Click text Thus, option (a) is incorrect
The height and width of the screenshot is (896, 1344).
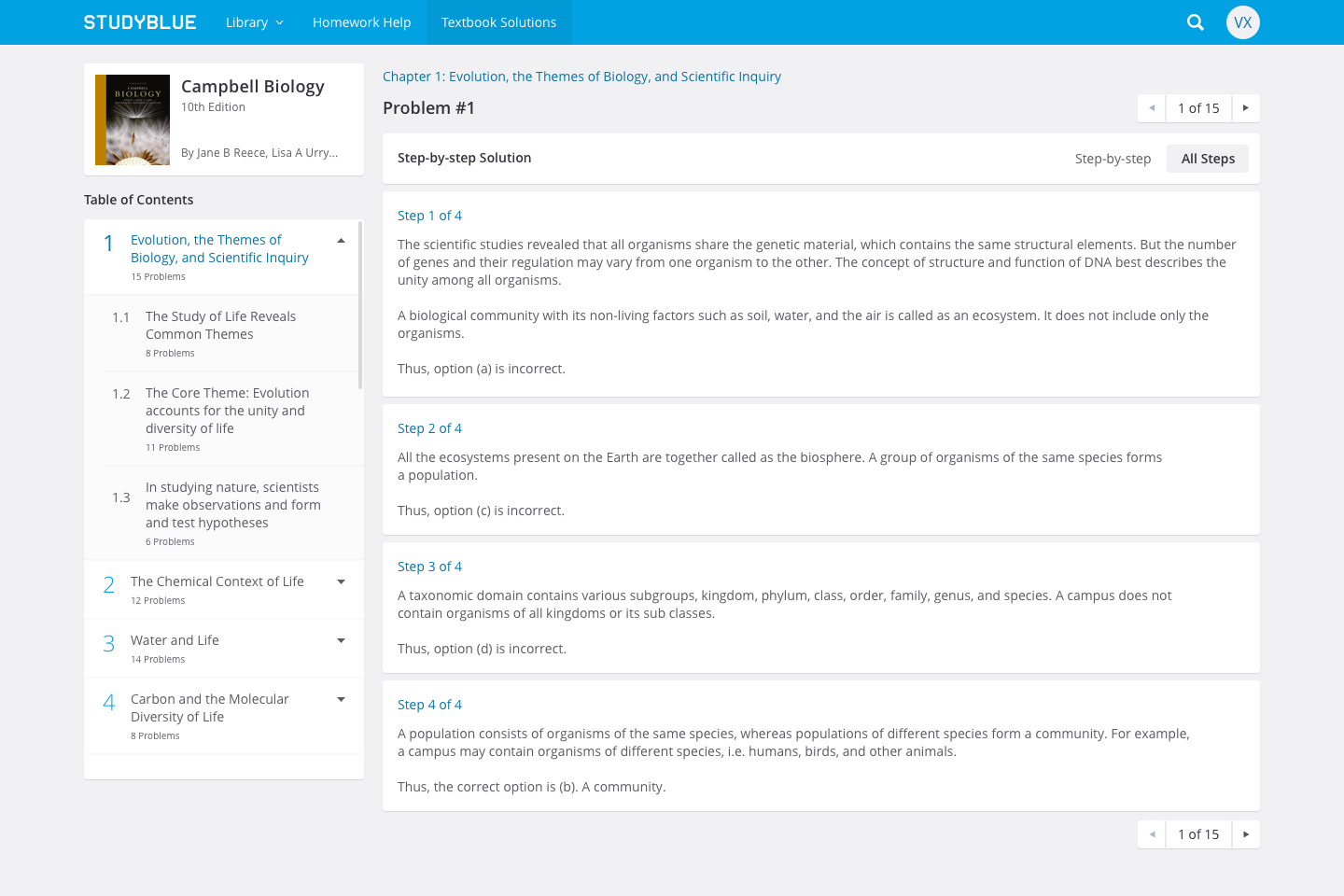pos(482,369)
